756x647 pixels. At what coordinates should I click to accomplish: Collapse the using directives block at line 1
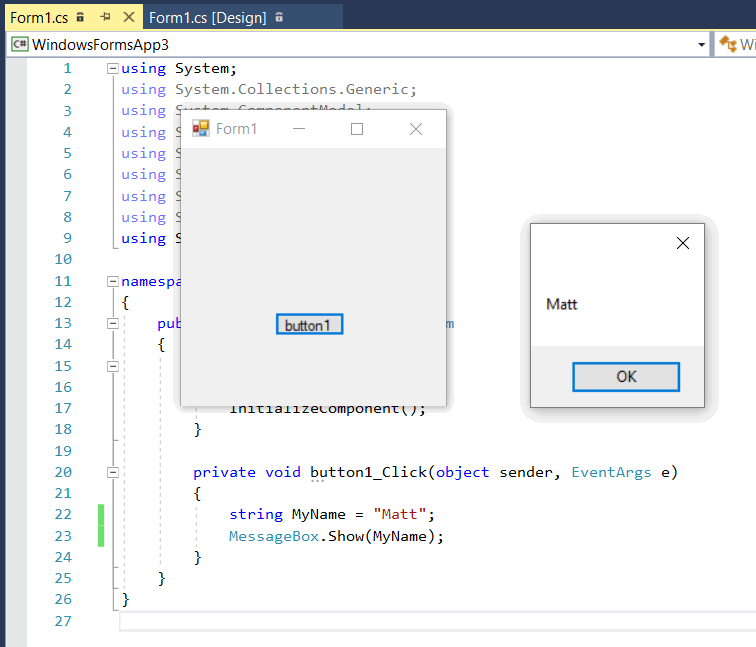112,68
